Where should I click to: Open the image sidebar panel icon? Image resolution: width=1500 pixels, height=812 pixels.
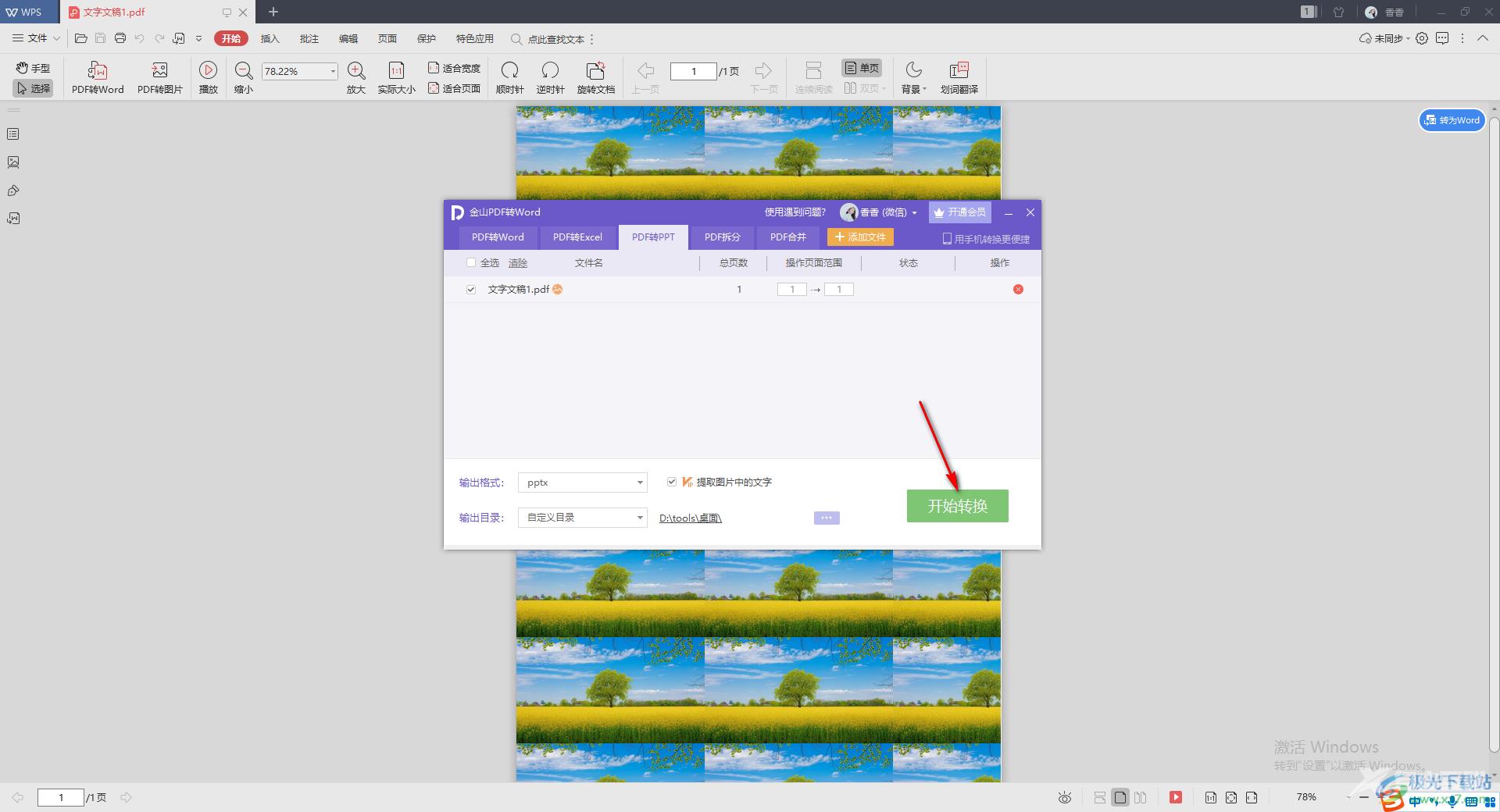tap(13, 162)
